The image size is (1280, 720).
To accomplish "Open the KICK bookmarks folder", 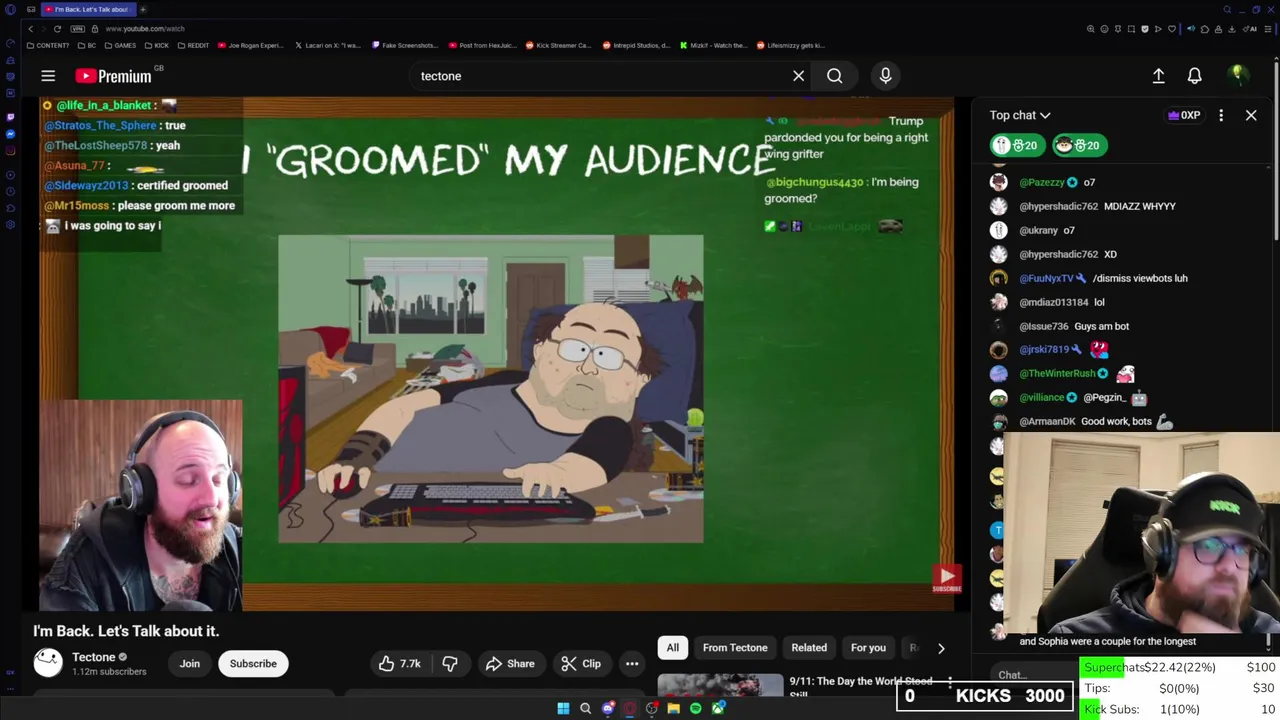I will (x=157, y=45).
